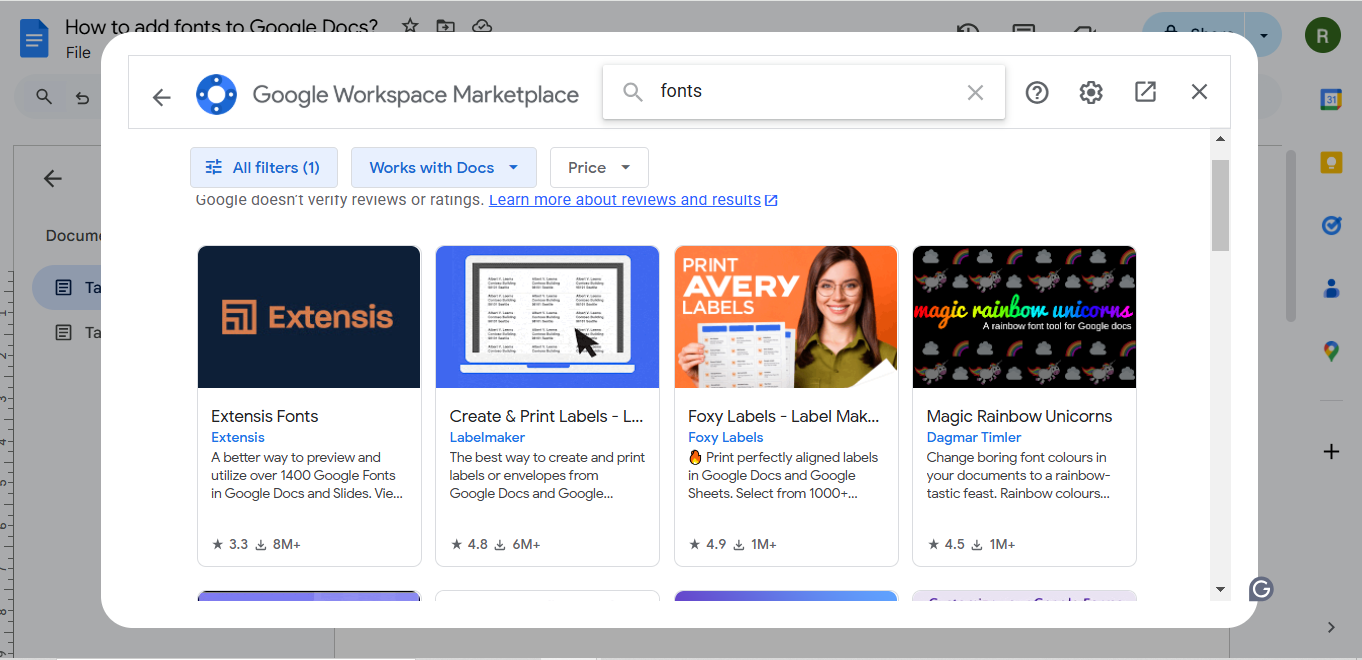
Task: Click the Foxy Labels 4.9 rating
Action: pyautogui.click(x=707, y=544)
